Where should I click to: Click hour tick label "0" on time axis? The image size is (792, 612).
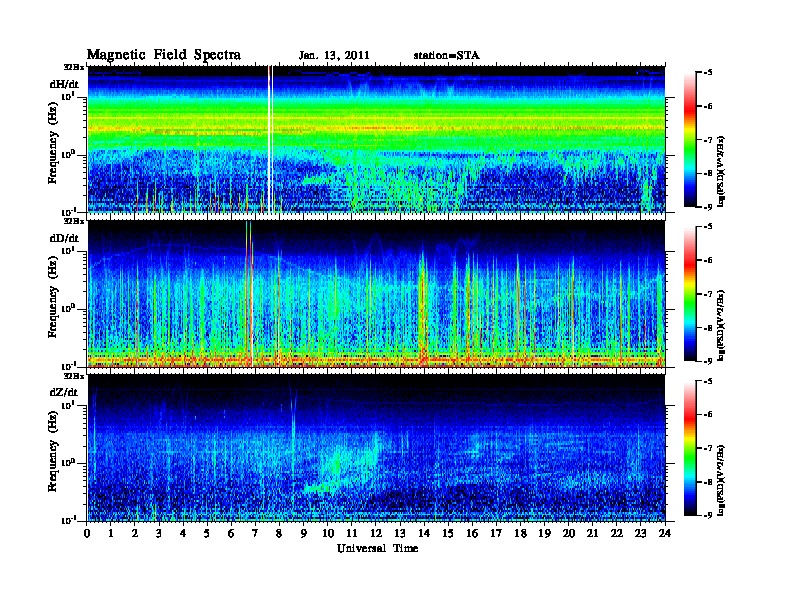pos(87,534)
